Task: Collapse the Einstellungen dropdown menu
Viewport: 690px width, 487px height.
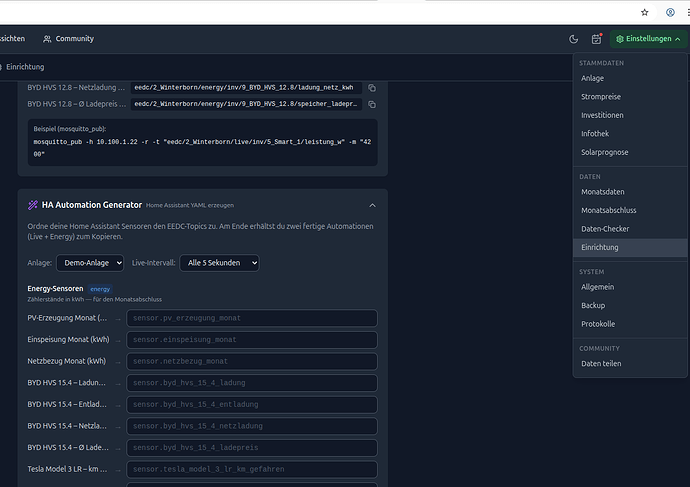Action: pyautogui.click(x=649, y=39)
